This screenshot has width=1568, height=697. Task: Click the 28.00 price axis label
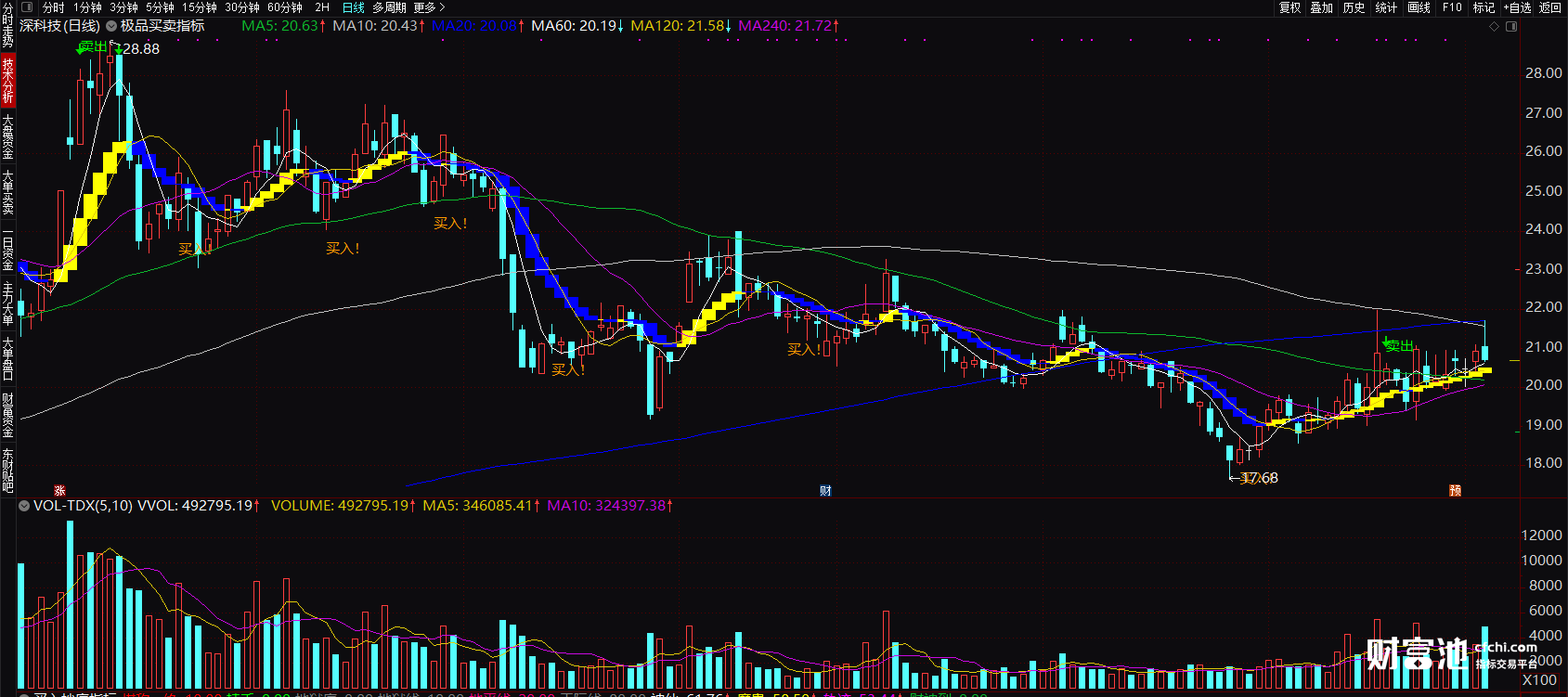(x=1543, y=73)
